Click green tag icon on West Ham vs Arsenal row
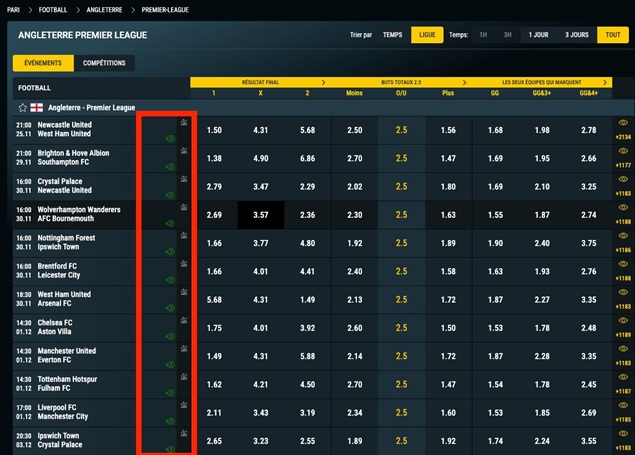Screen dimensions: 635x455 tap(170, 308)
